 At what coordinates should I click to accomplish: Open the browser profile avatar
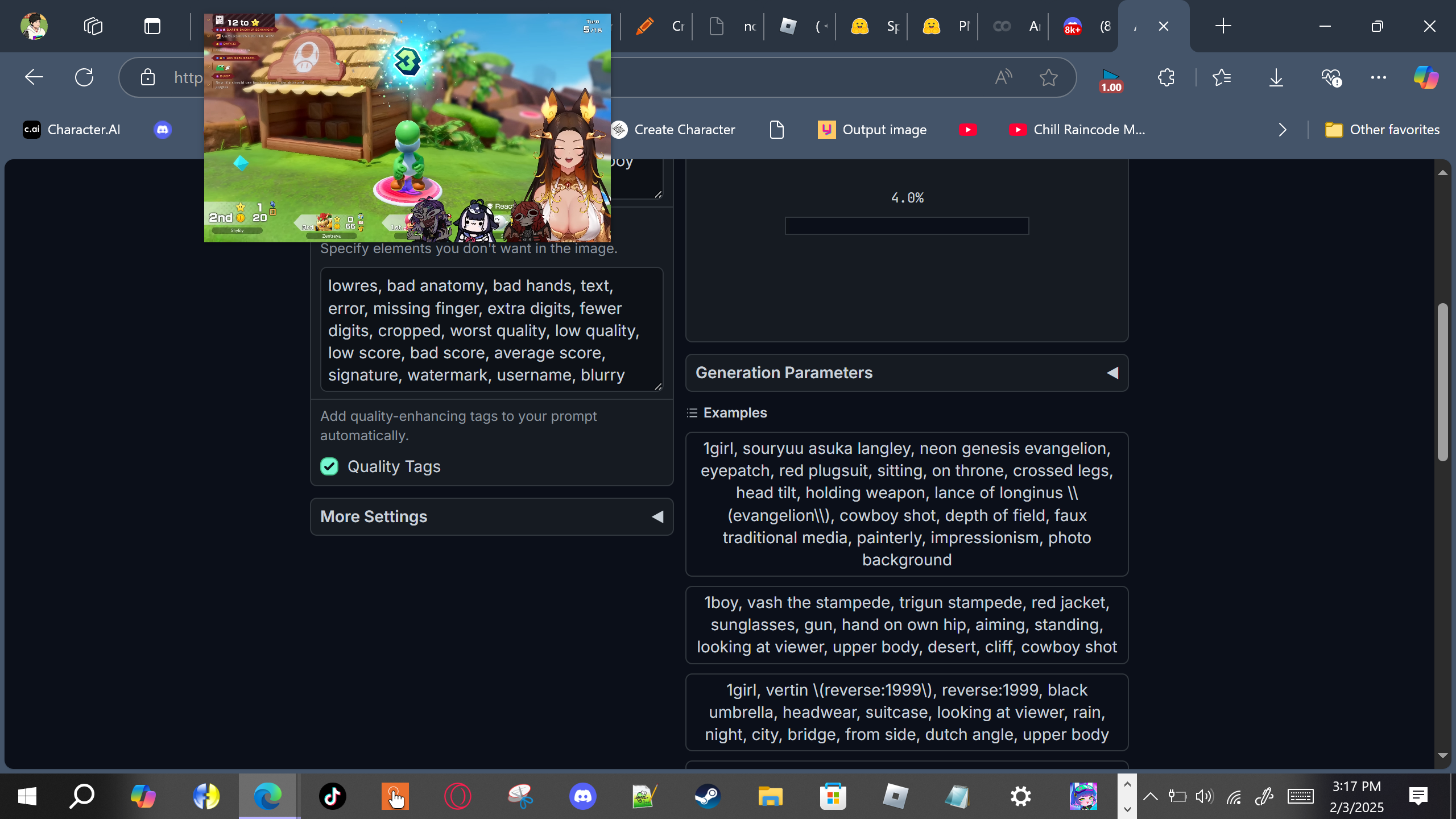point(34,26)
